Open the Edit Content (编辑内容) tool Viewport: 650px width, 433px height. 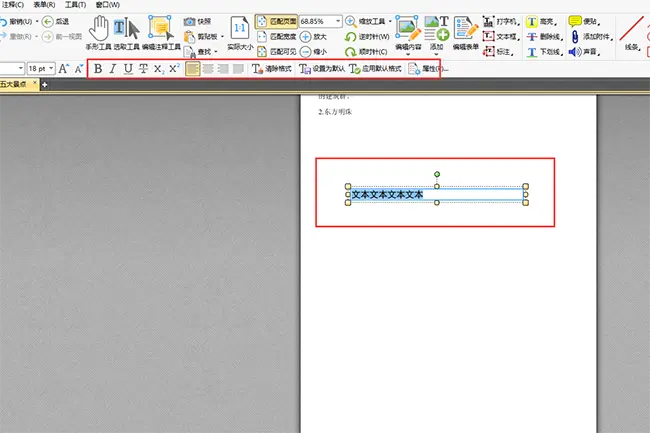[408, 33]
